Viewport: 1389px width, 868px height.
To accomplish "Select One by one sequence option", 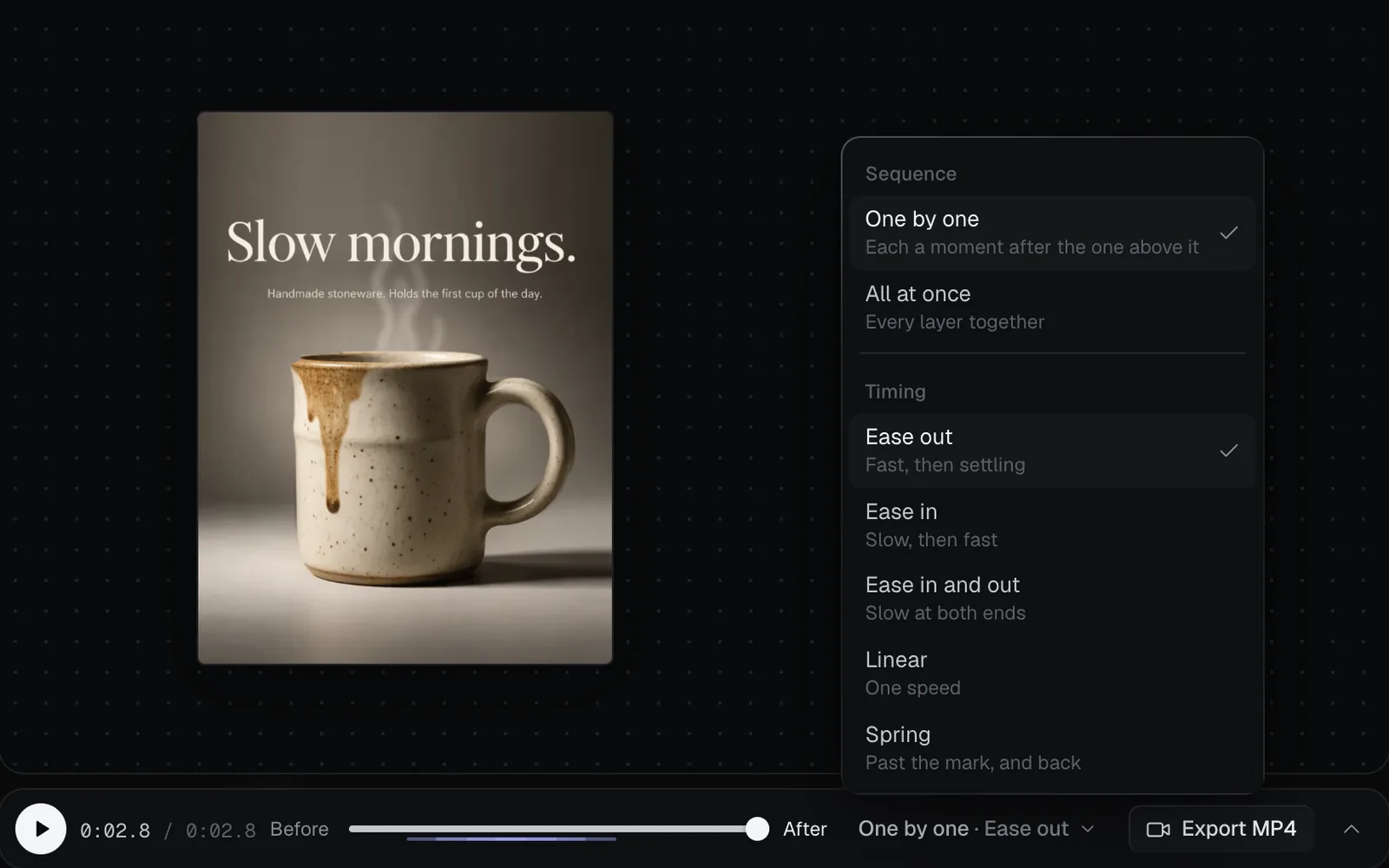I will pyautogui.click(x=1052, y=233).
